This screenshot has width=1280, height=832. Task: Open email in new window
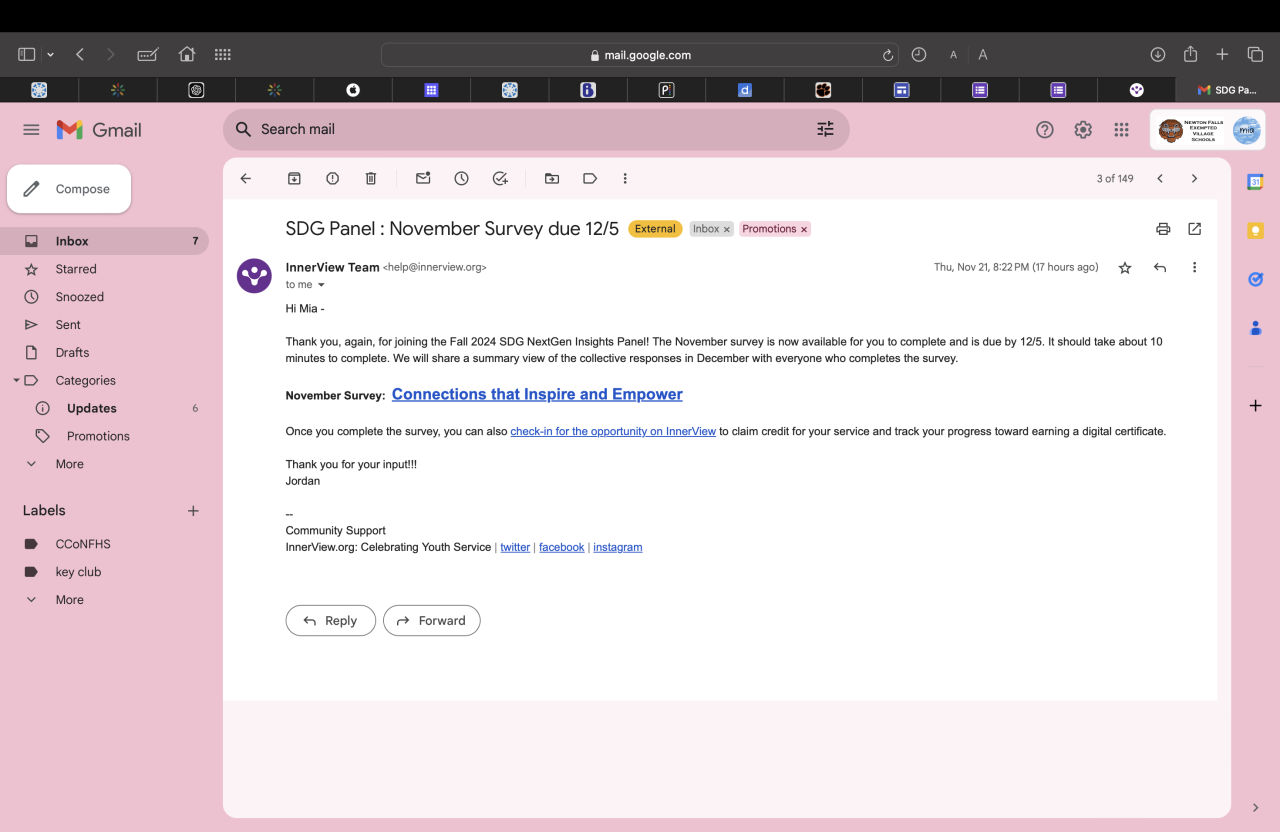pos(1195,229)
